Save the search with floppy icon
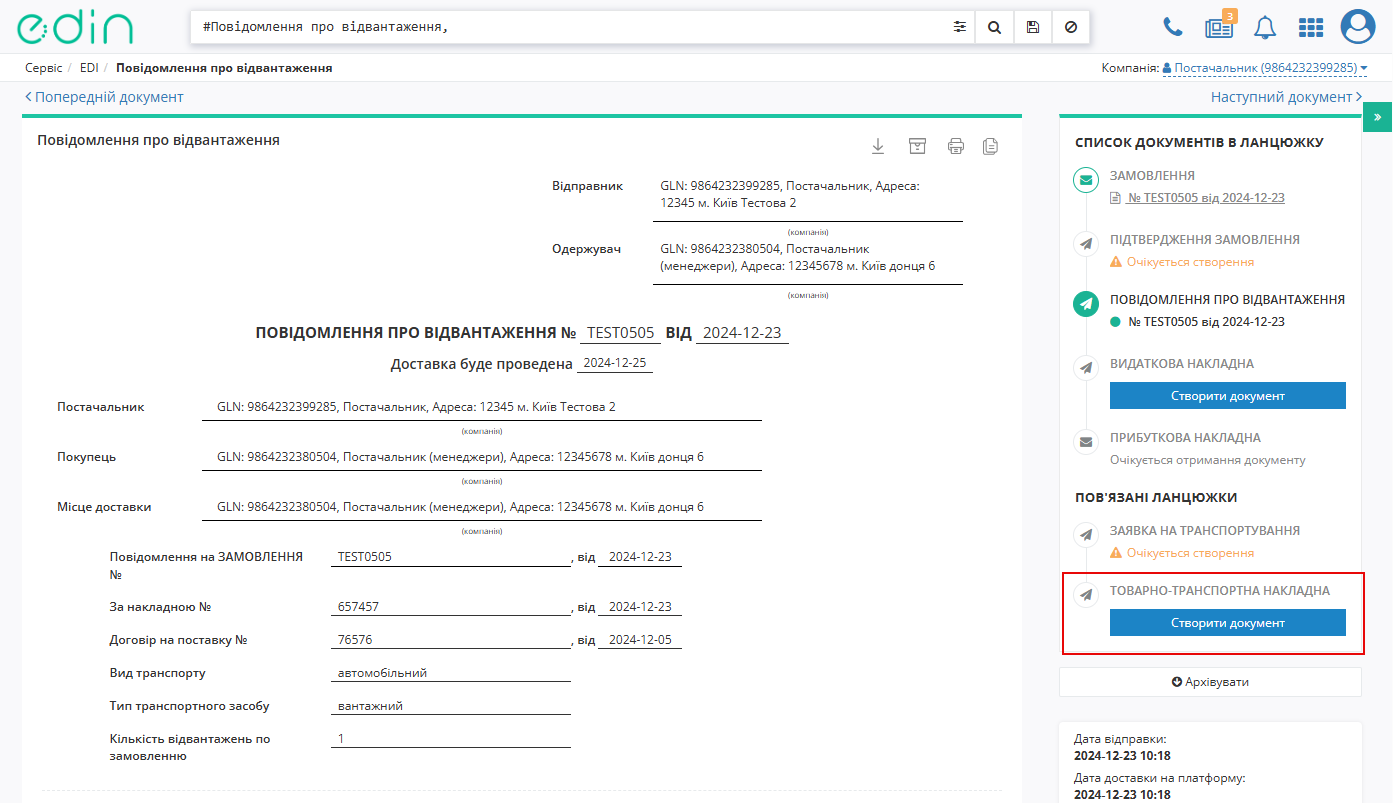 (1033, 27)
